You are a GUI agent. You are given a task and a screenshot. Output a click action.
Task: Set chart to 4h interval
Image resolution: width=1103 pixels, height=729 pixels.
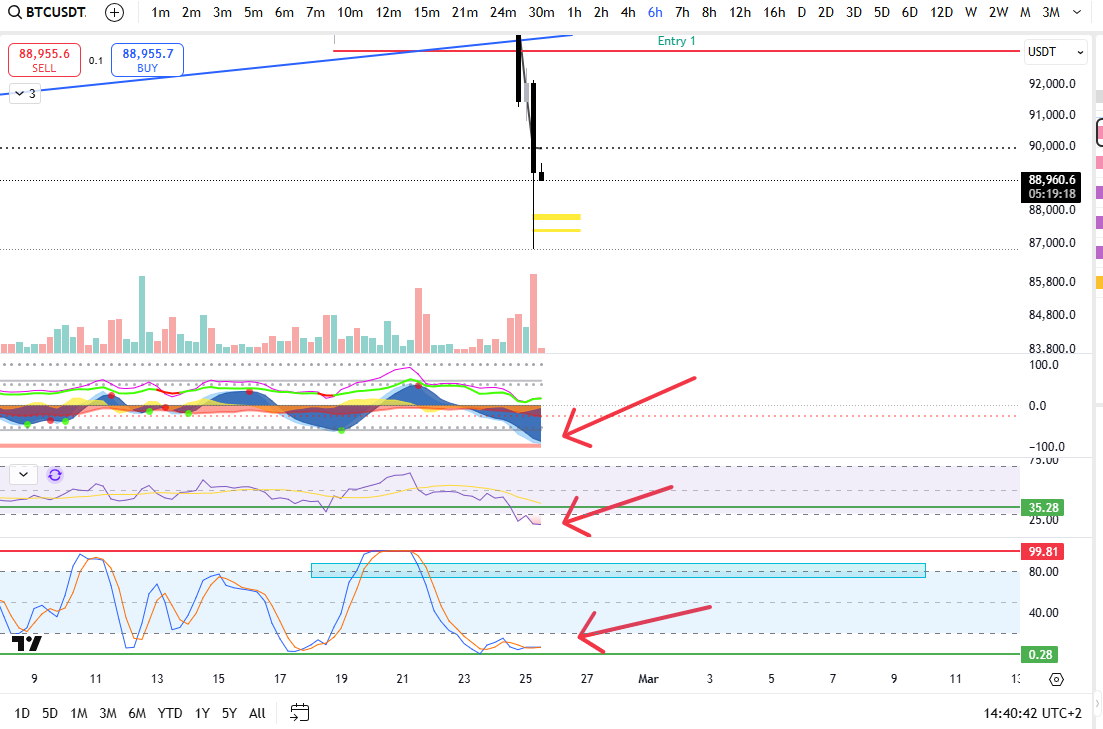point(628,12)
